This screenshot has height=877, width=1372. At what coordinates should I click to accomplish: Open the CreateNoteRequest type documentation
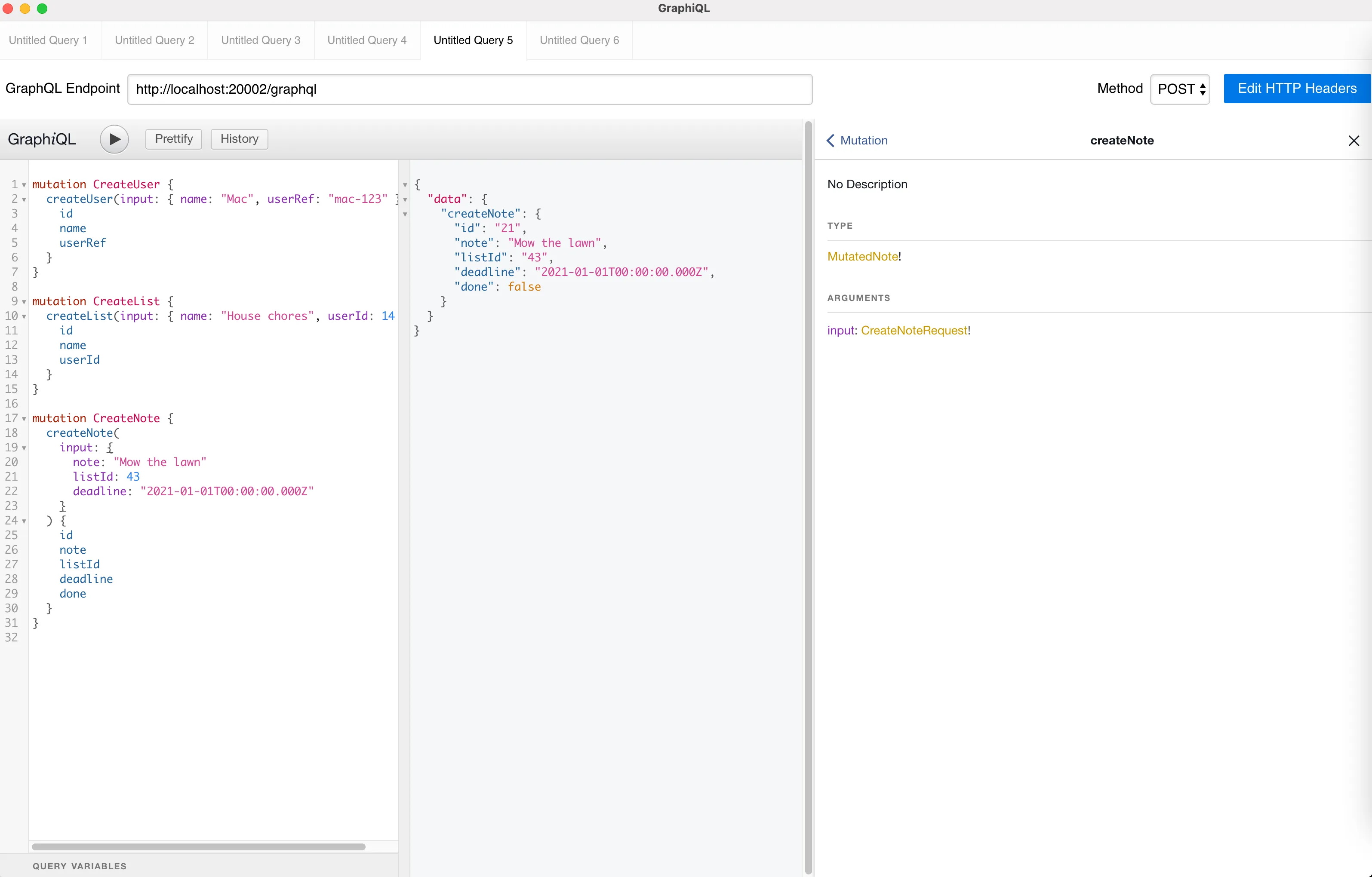[x=914, y=330]
